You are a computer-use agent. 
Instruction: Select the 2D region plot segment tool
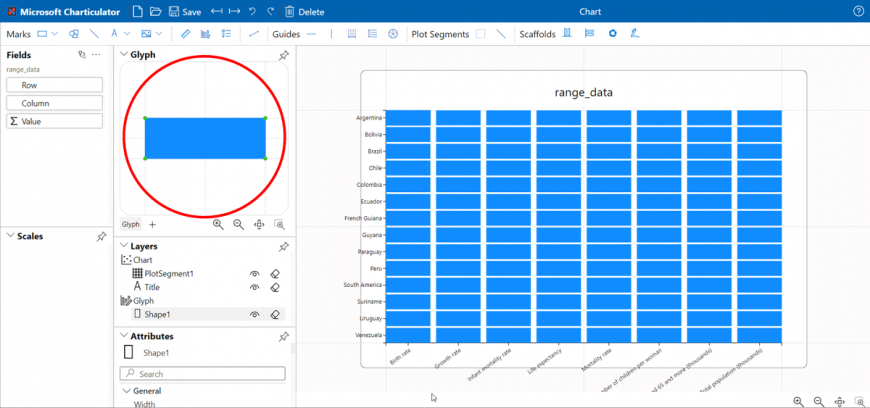(480, 34)
